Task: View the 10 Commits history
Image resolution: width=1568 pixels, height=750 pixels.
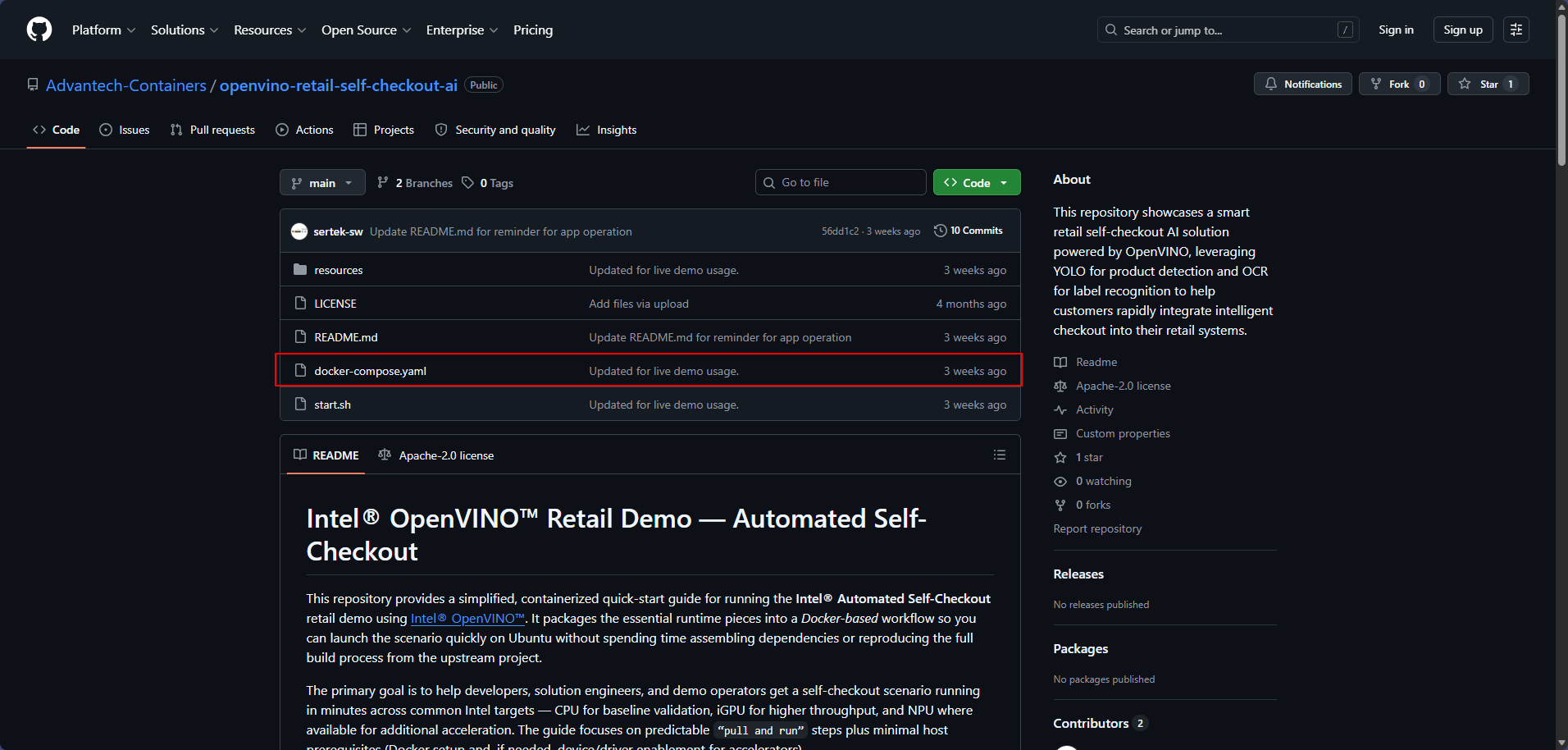Action: coord(968,231)
